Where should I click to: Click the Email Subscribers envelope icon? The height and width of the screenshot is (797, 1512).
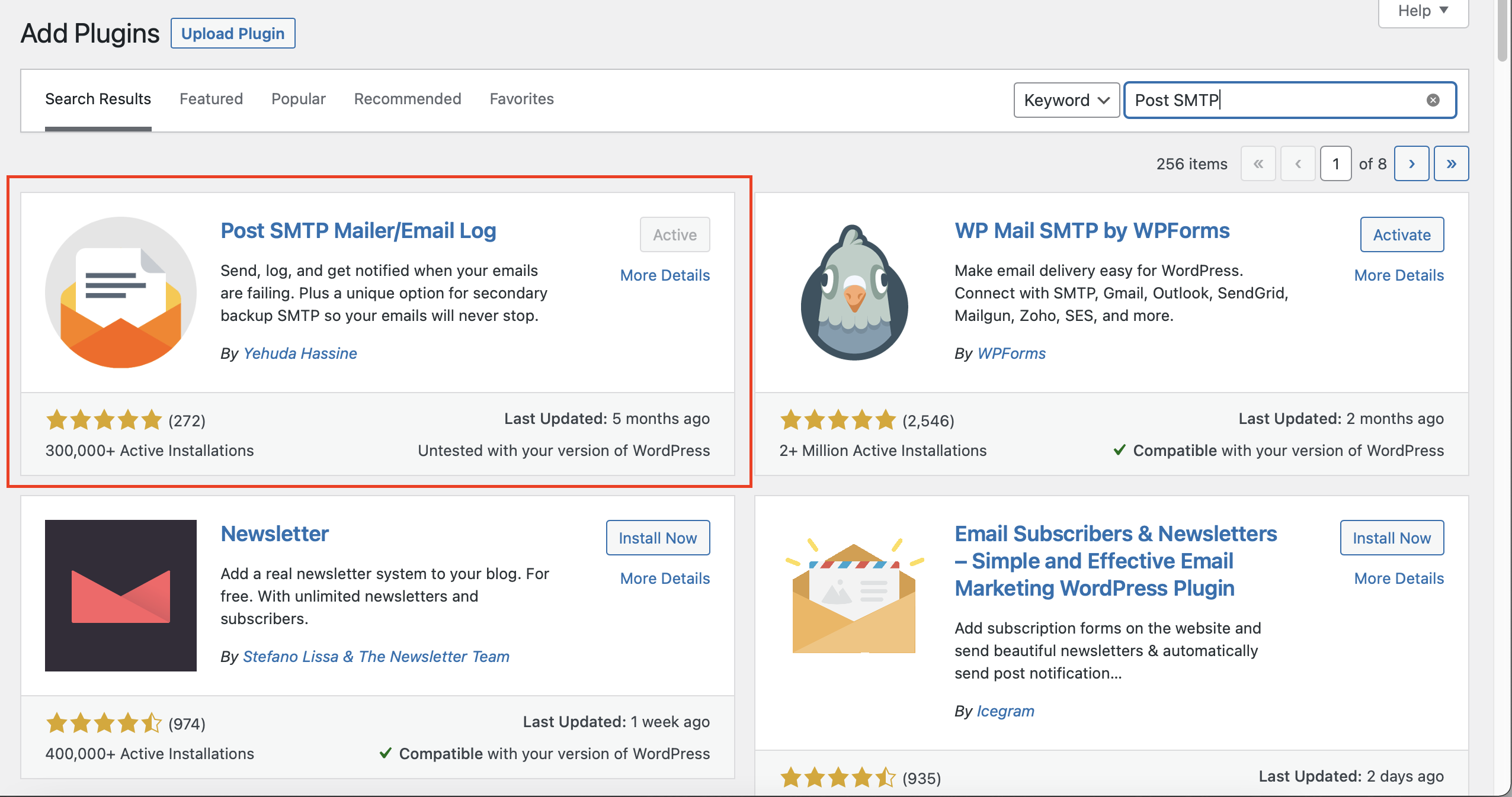coord(854,595)
